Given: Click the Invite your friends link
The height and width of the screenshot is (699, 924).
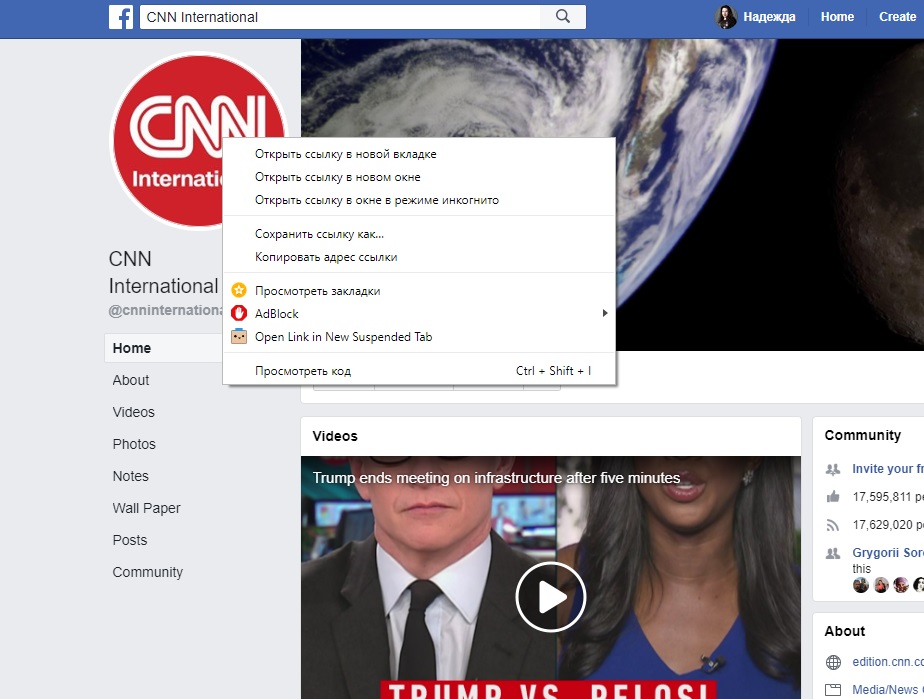Looking at the screenshot, I should pos(888,469).
